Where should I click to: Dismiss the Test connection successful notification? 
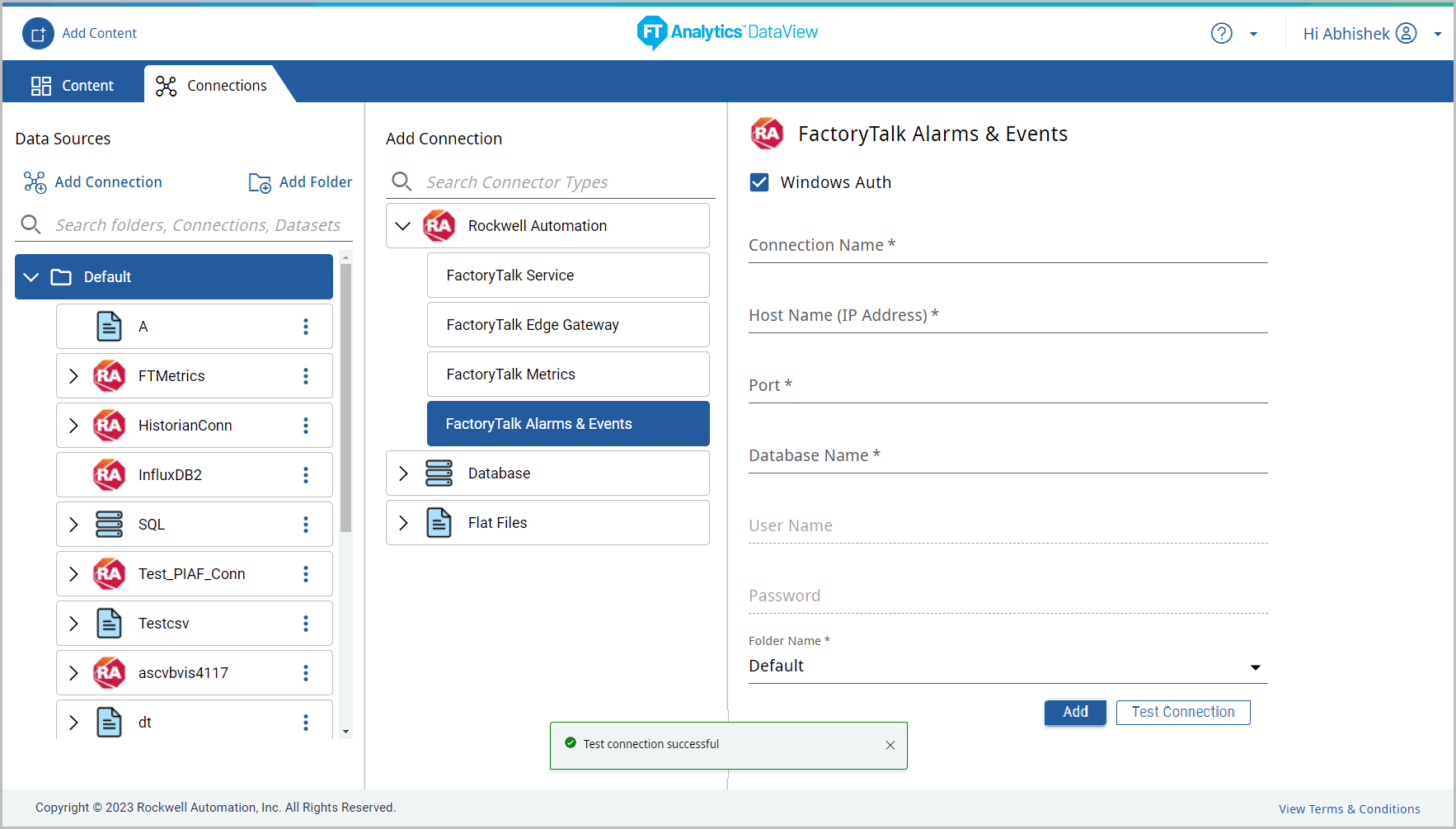point(890,745)
